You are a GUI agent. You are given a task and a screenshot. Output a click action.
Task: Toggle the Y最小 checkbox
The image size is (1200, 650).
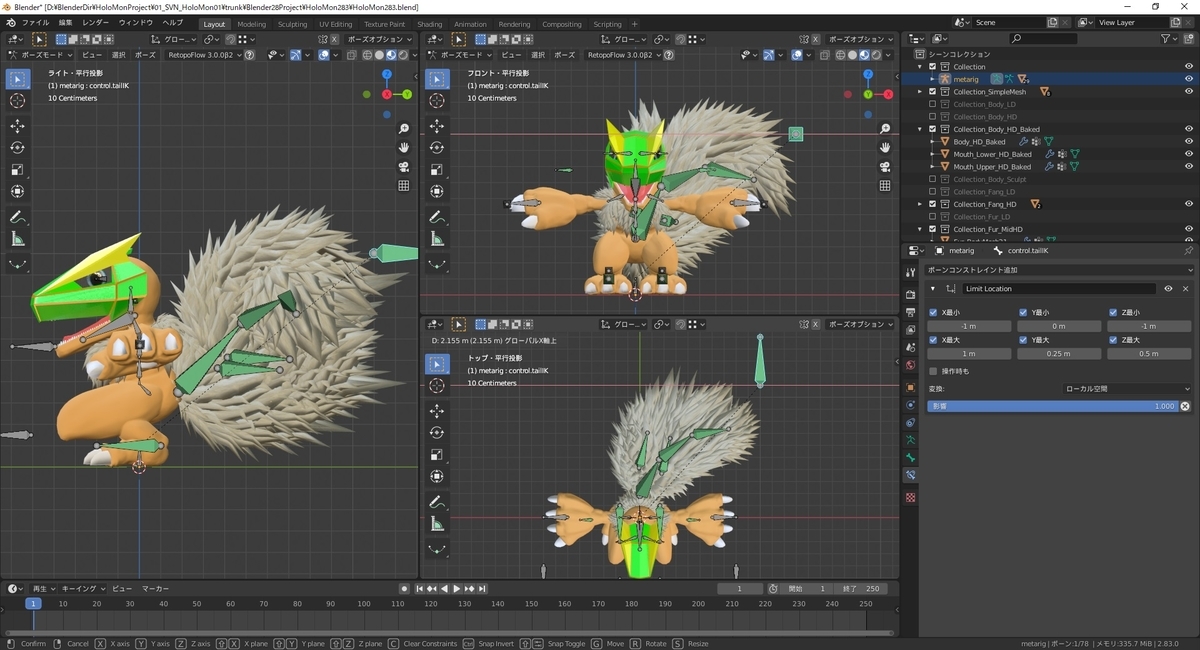point(1023,312)
